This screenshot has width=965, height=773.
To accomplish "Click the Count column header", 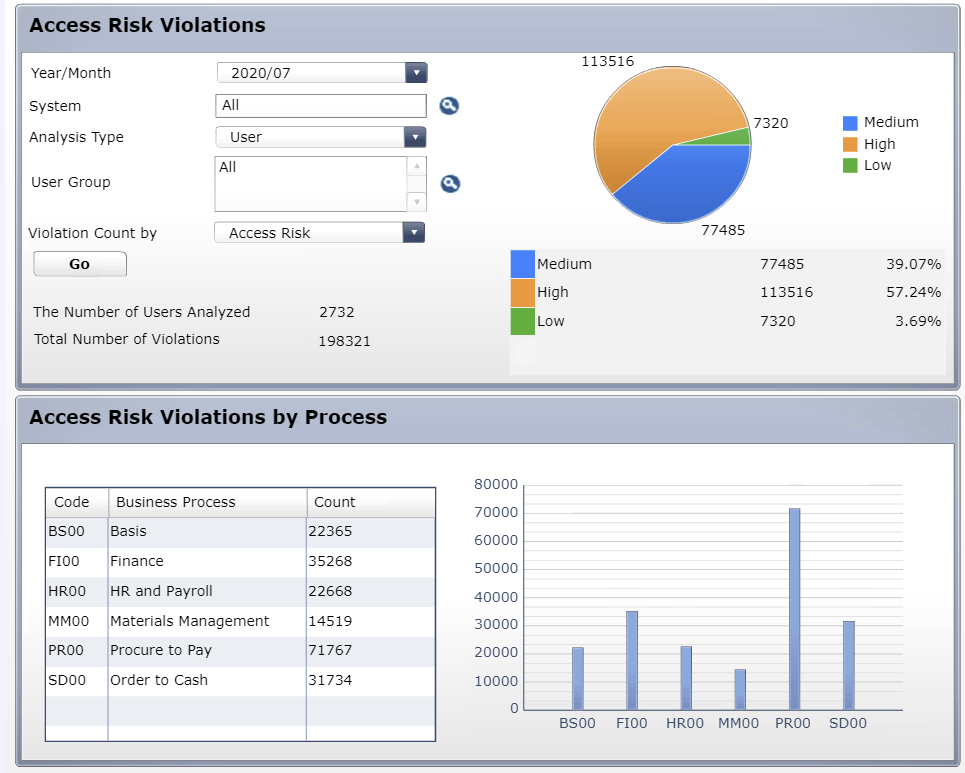I will (x=370, y=502).
